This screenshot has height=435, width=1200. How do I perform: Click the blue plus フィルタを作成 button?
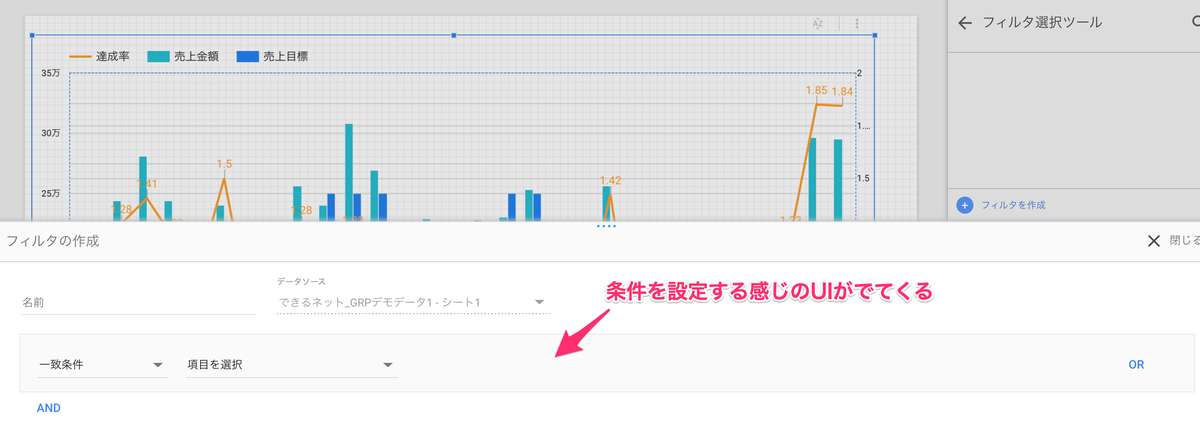click(x=1003, y=204)
